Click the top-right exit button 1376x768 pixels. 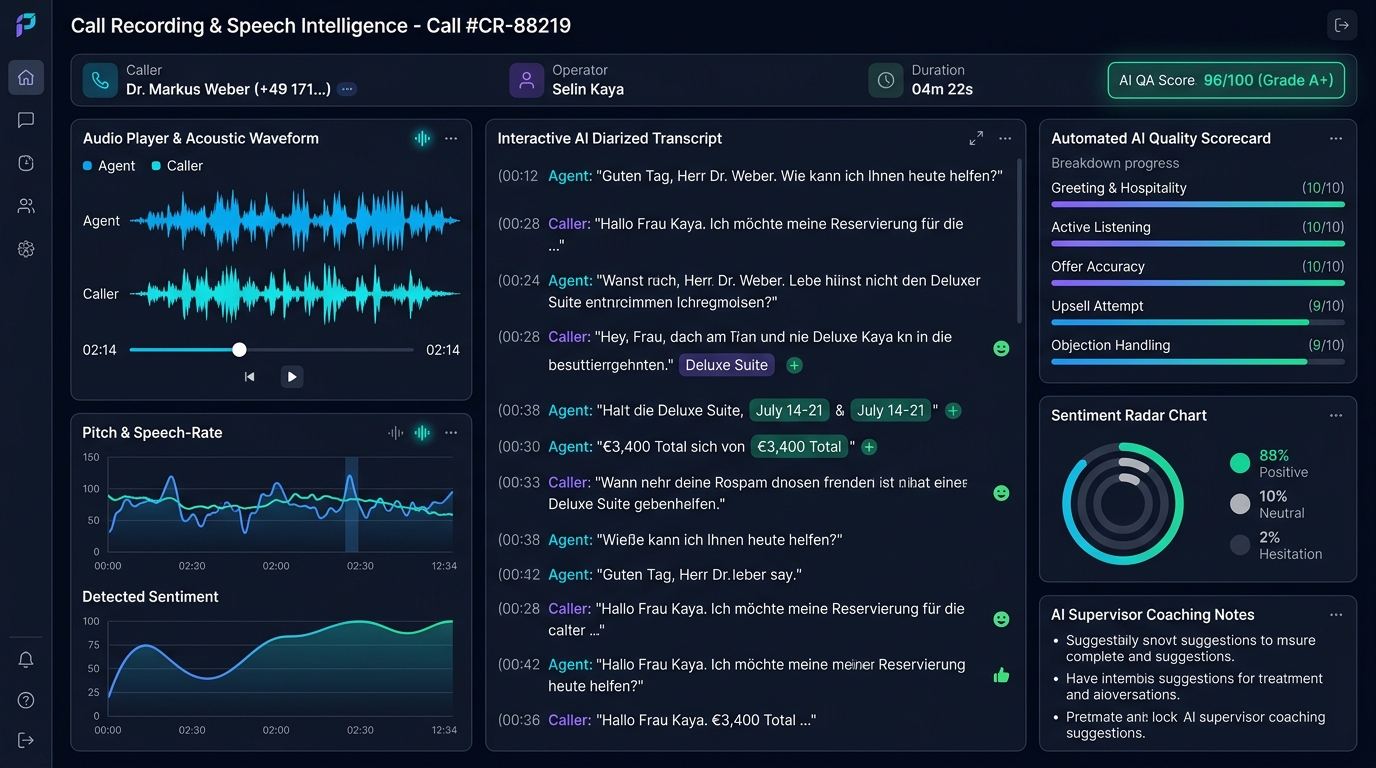coord(1342,25)
